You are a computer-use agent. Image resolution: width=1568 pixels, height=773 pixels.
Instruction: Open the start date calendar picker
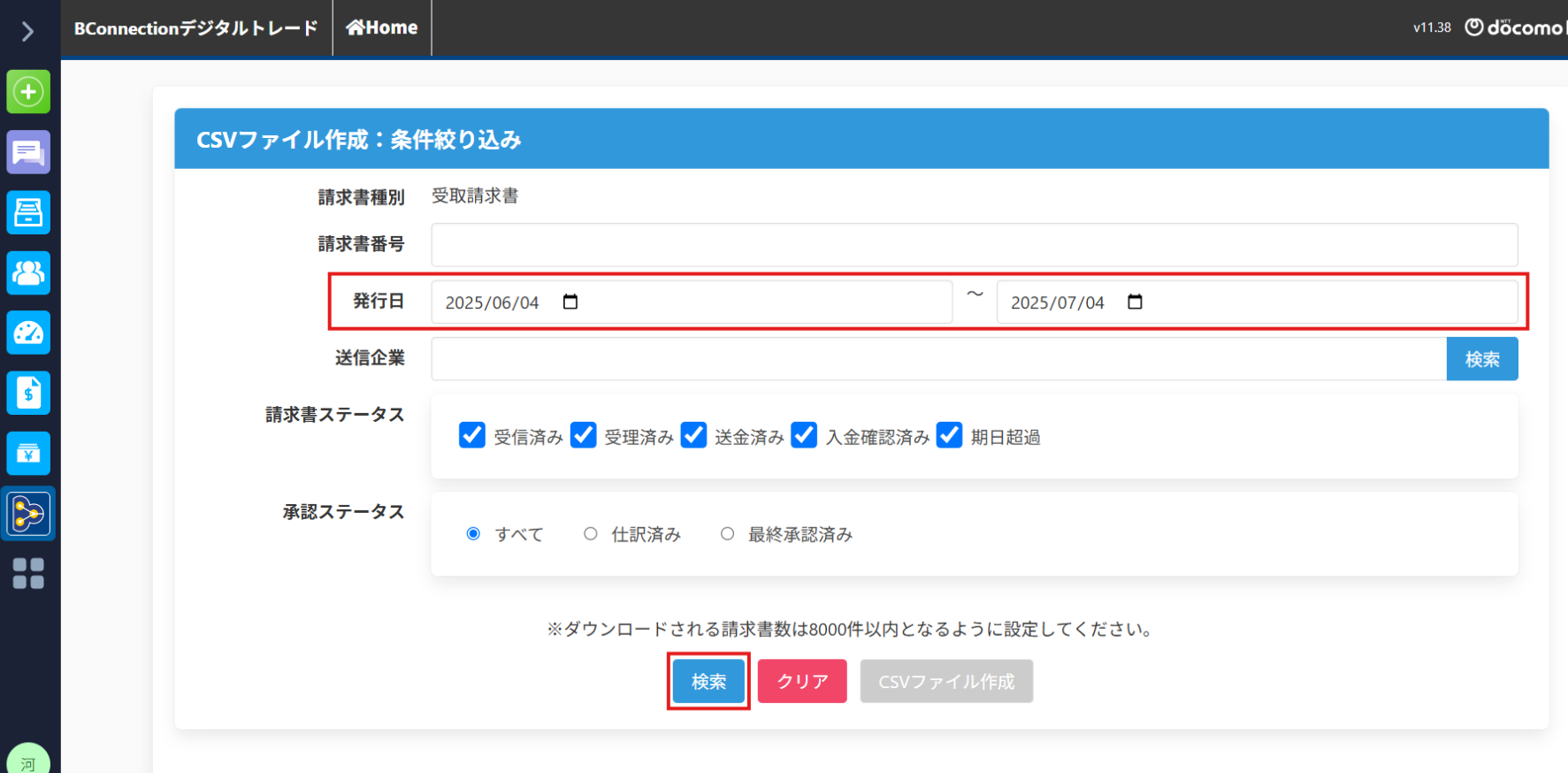(570, 302)
